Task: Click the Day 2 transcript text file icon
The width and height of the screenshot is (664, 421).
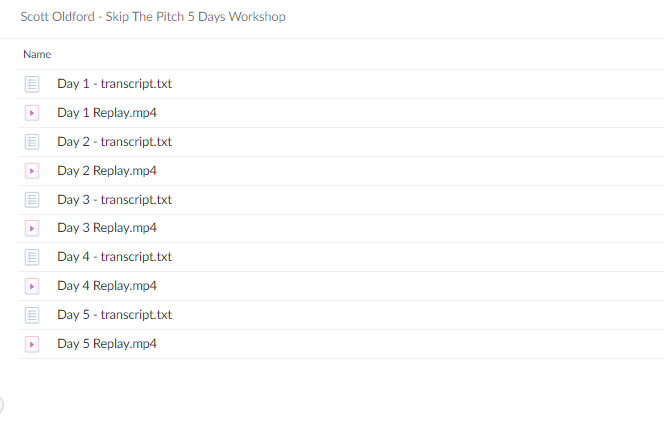Action: (32, 142)
